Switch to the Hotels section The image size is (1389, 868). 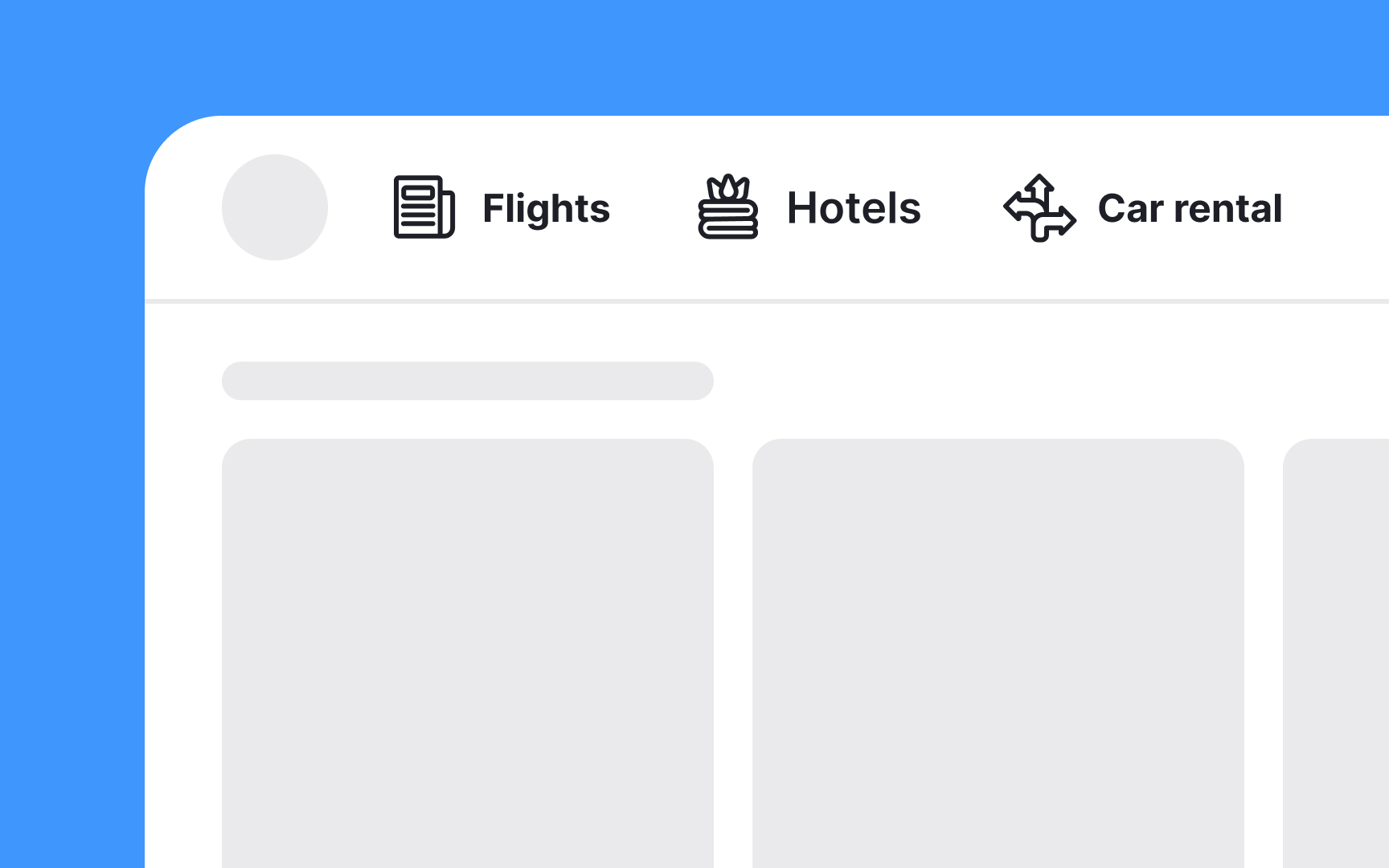pyautogui.click(x=809, y=207)
